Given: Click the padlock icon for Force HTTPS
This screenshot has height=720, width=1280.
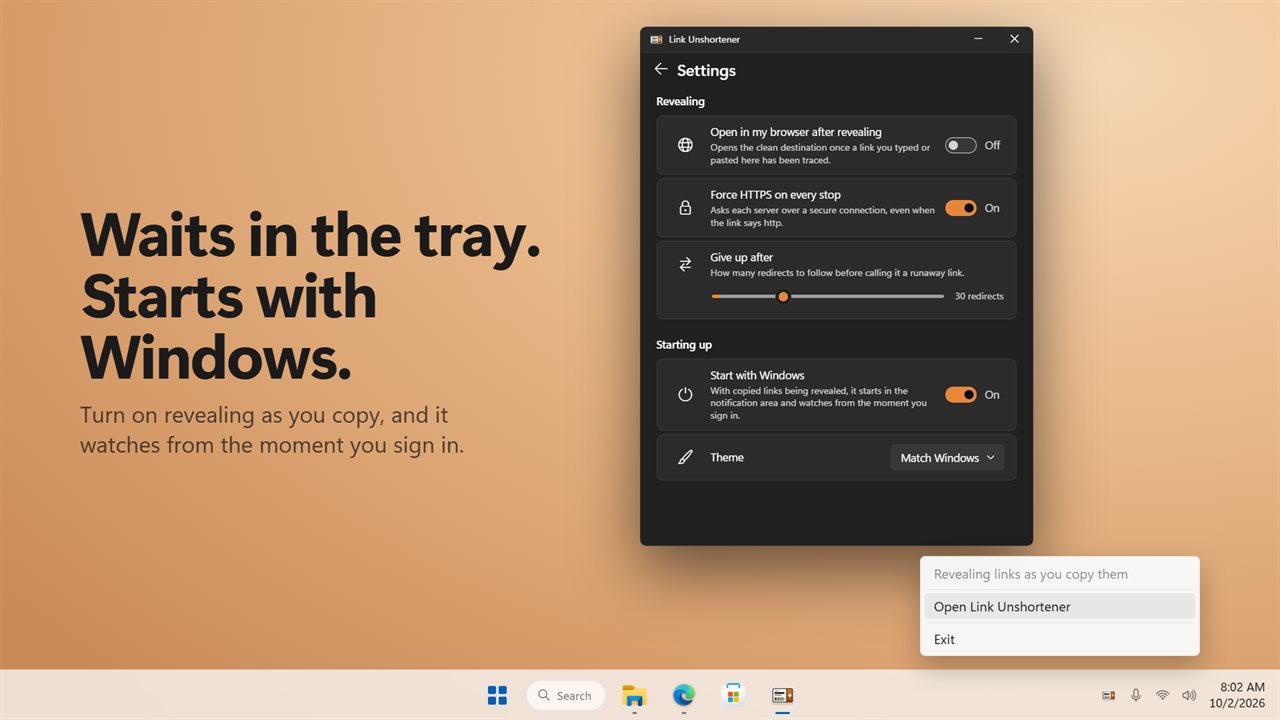Looking at the screenshot, I should point(685,208).
